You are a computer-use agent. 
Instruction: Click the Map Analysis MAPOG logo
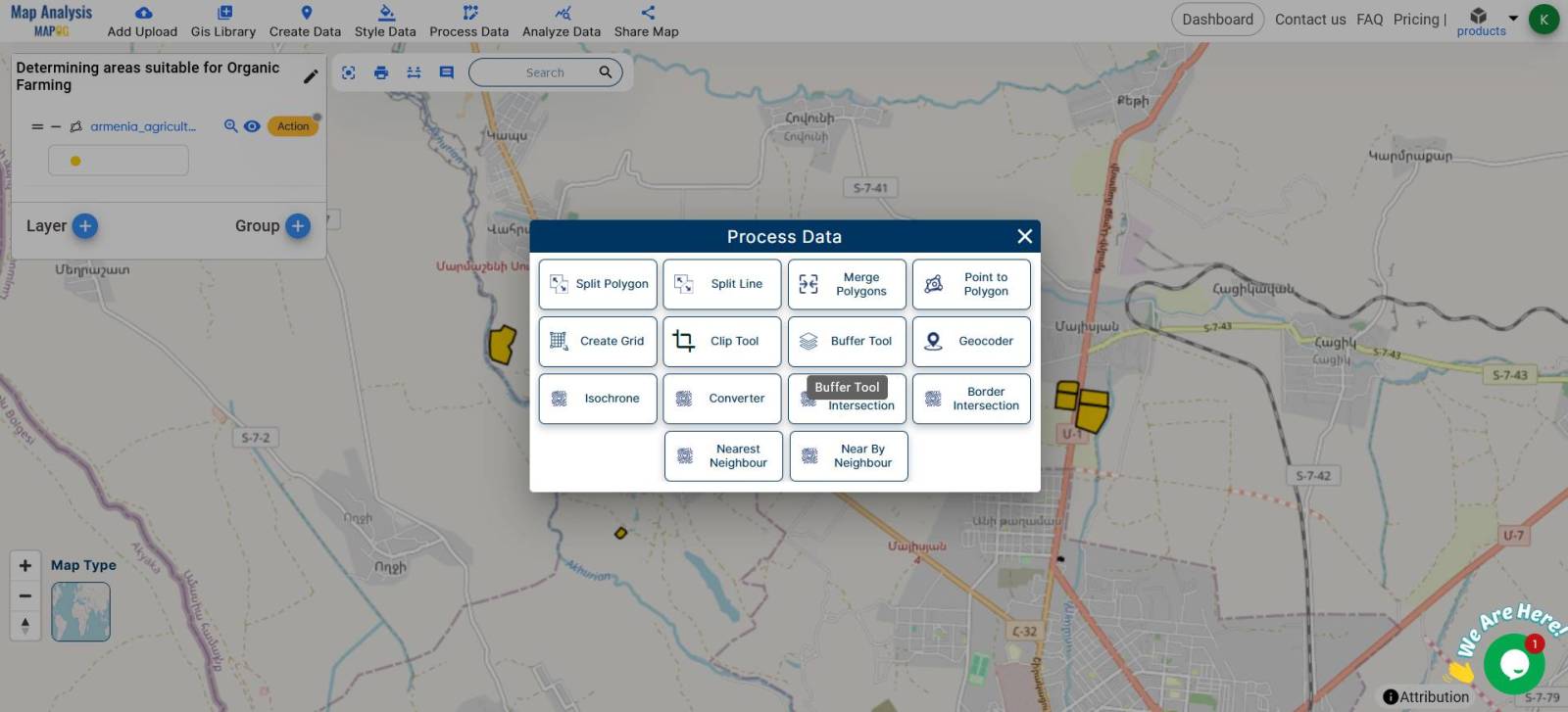click(x=51, y=20)
